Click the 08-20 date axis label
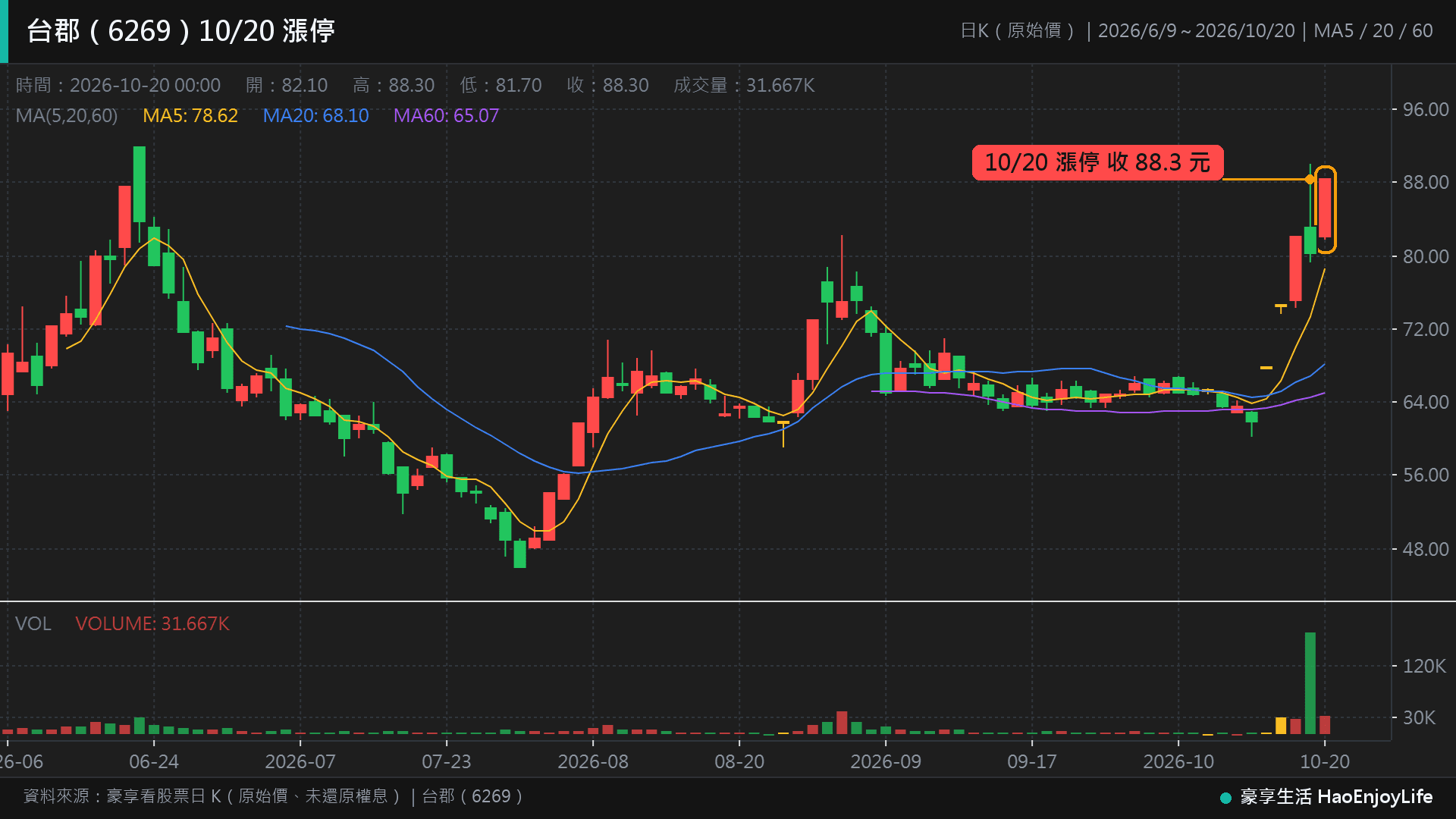 pyautogui.click(x=739, y=761)
